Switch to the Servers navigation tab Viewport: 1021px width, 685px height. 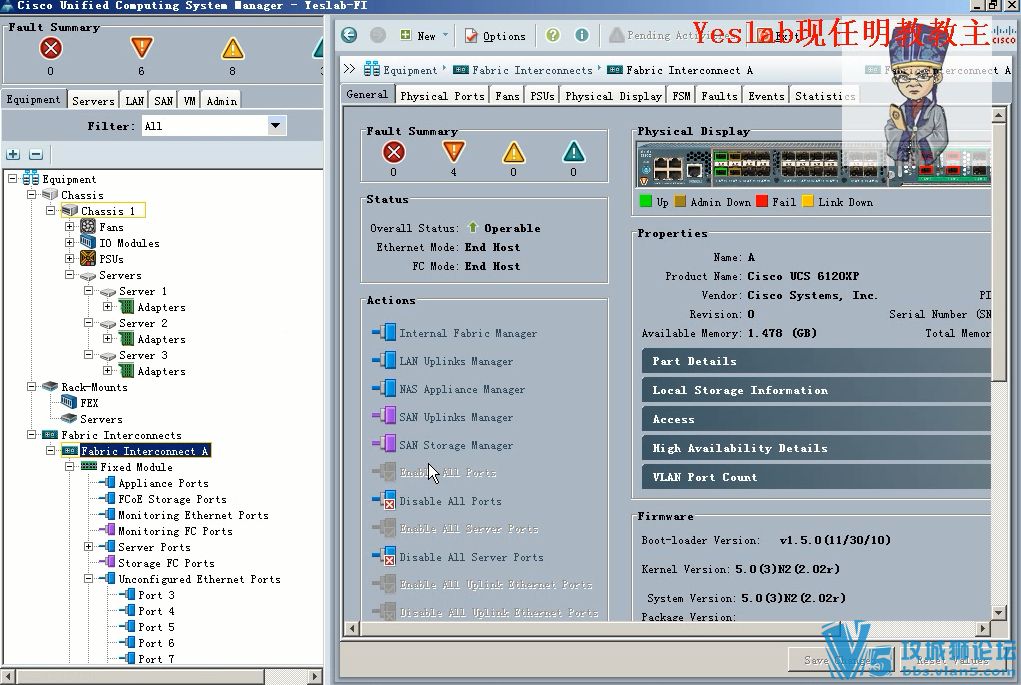click(93, 101)
